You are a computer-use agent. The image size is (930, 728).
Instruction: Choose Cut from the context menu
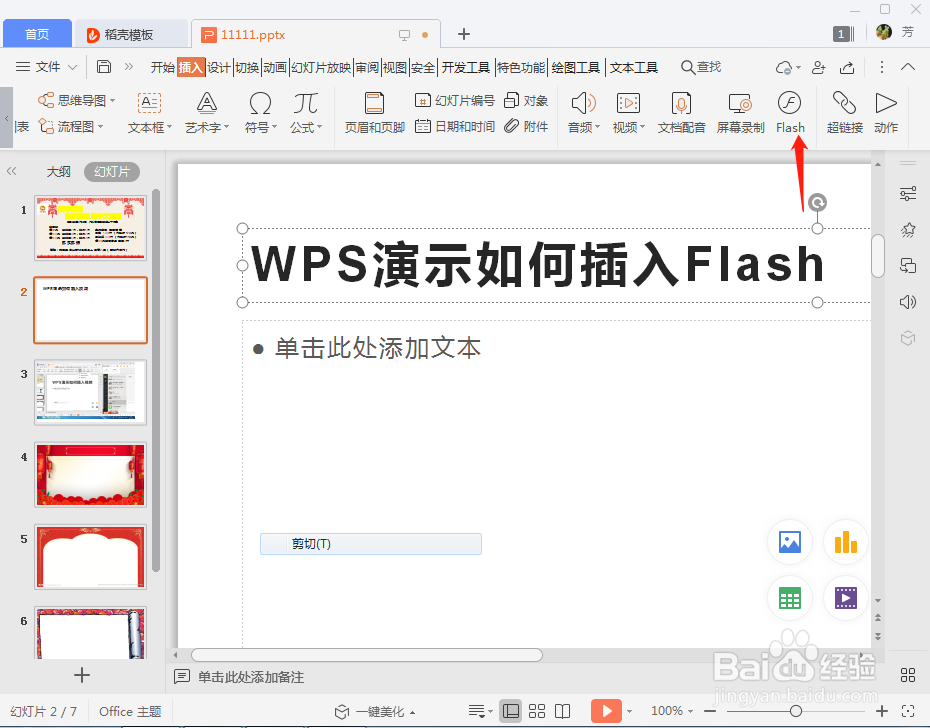(371, 543)
